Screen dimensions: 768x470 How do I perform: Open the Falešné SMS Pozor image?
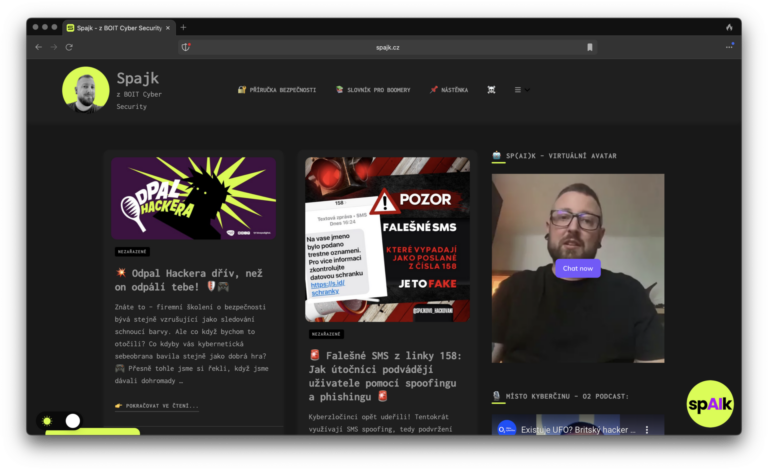click(x=387, y=239)
